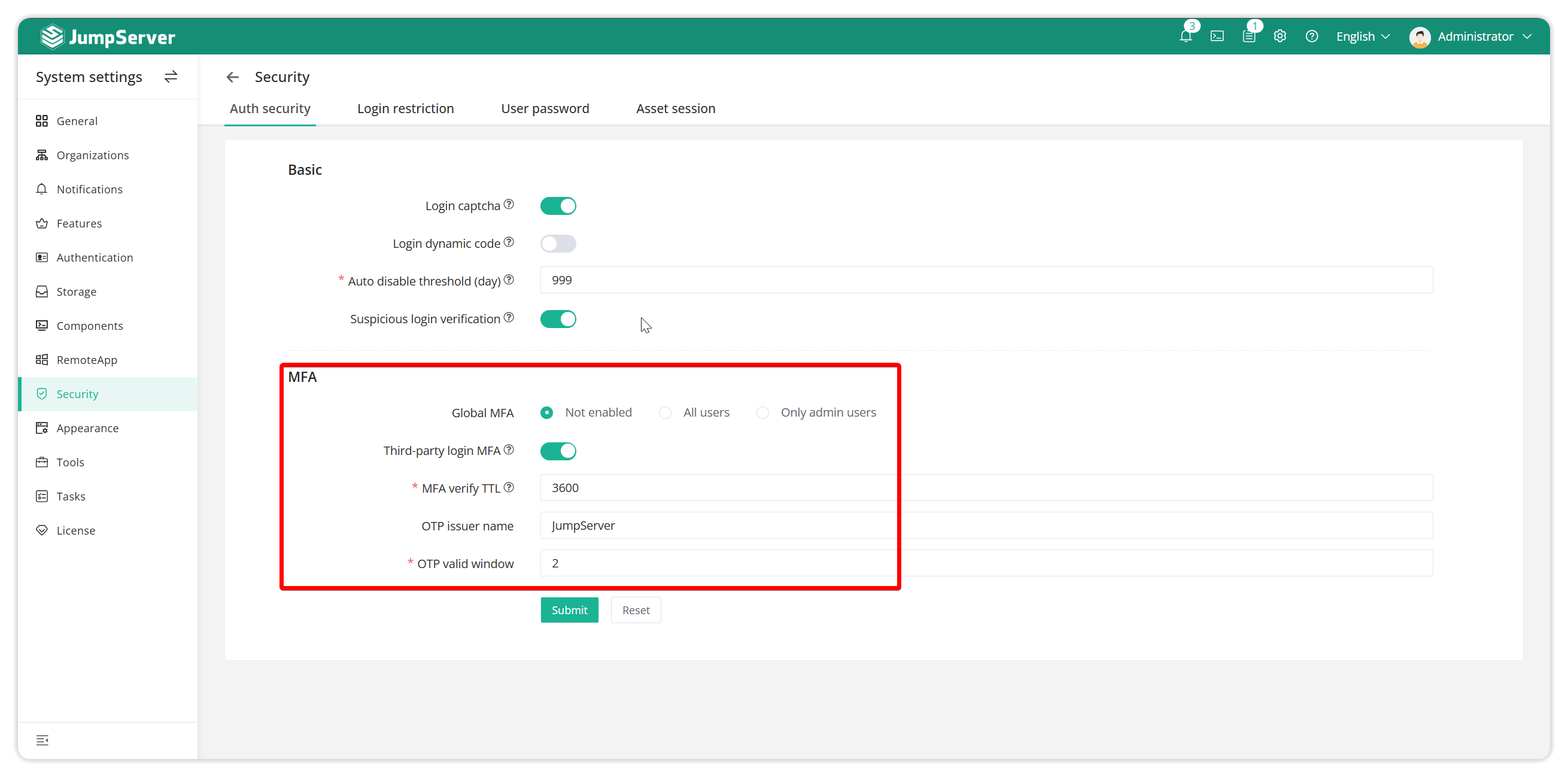Screen dimensions: 1568x771
Task: Open Tools in the sidebar
Action: pos(108,462)
